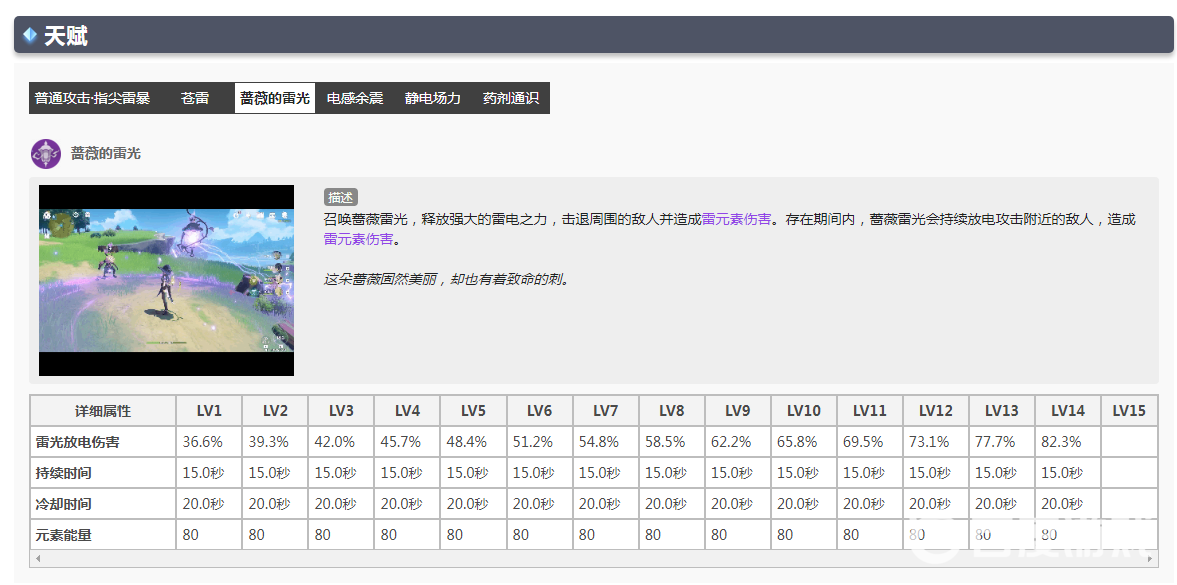Image resolution: width=1177 pixels, height=585 pixels.
Task: Click the LV12 column header
Action: click(x=935, y=411)
